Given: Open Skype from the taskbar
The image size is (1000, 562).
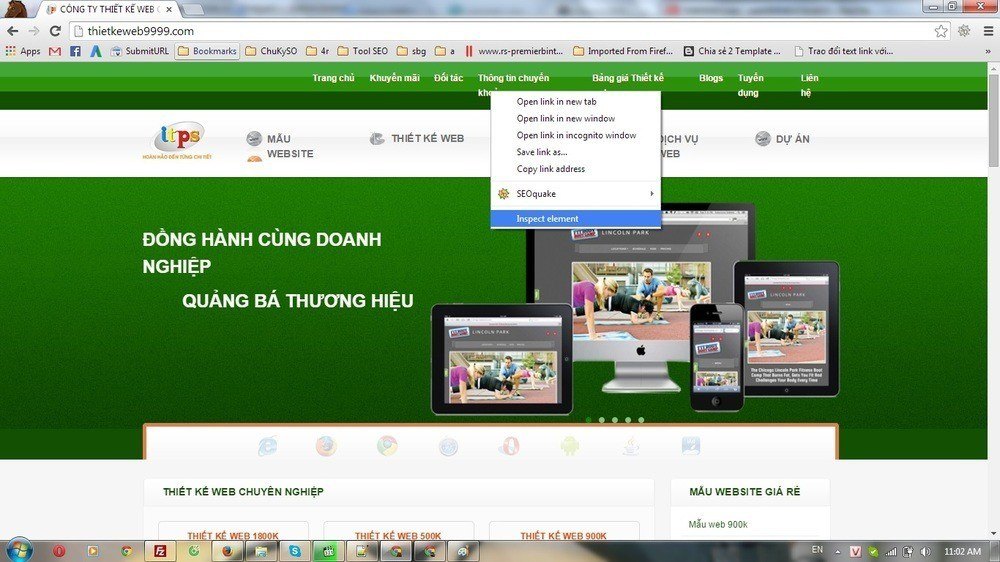Looking at the screenshot, I should [295, 551].
